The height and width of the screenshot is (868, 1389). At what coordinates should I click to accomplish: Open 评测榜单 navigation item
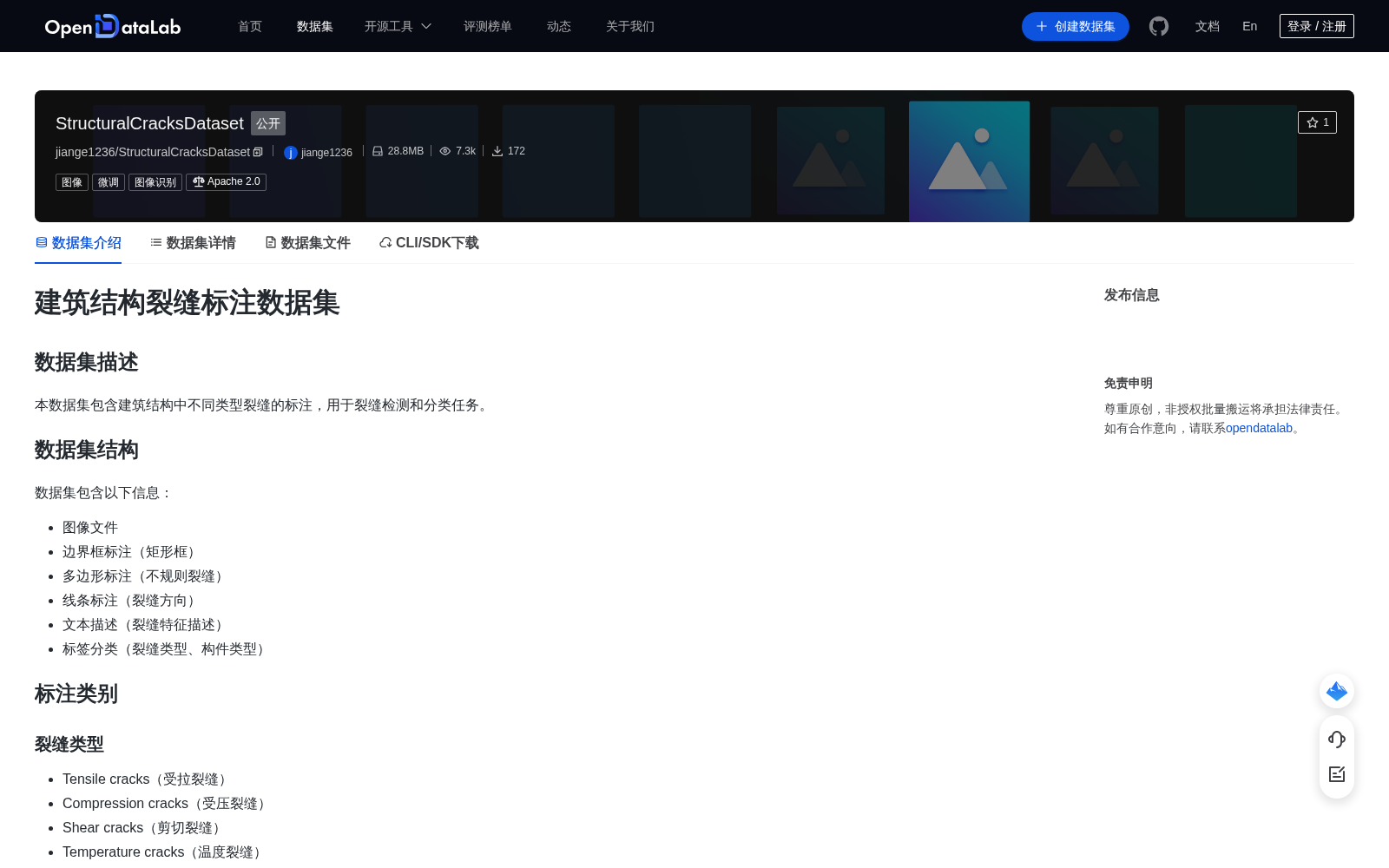pos(488,26)
